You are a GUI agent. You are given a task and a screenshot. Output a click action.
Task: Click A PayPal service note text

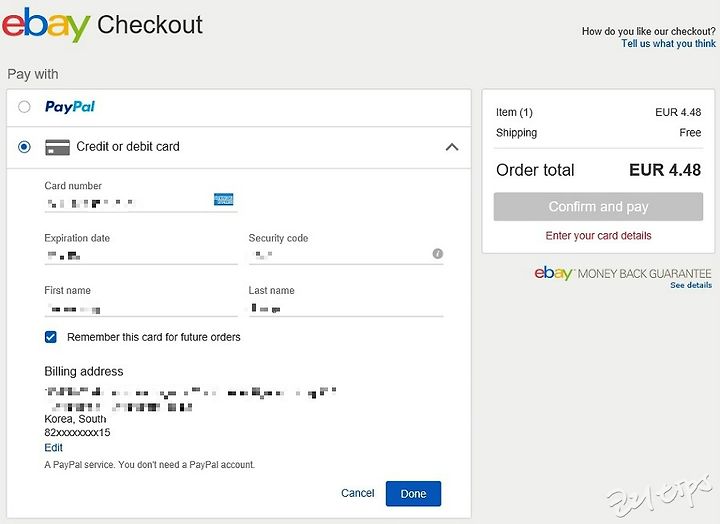click(149, 465)
